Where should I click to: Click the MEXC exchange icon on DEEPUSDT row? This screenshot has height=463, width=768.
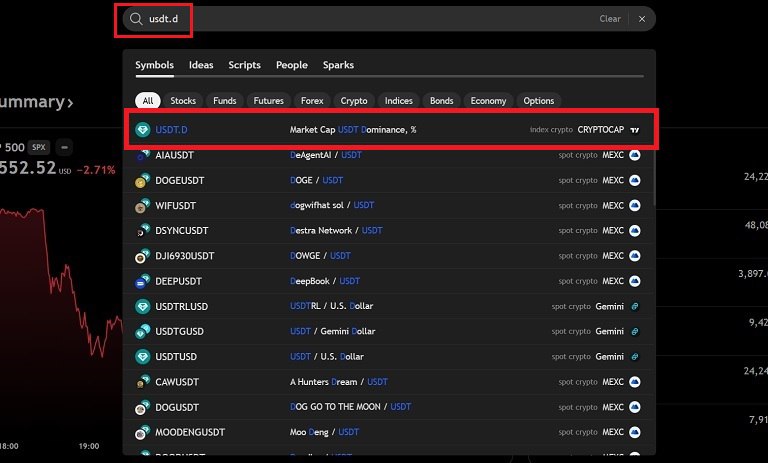click(634, 281)
